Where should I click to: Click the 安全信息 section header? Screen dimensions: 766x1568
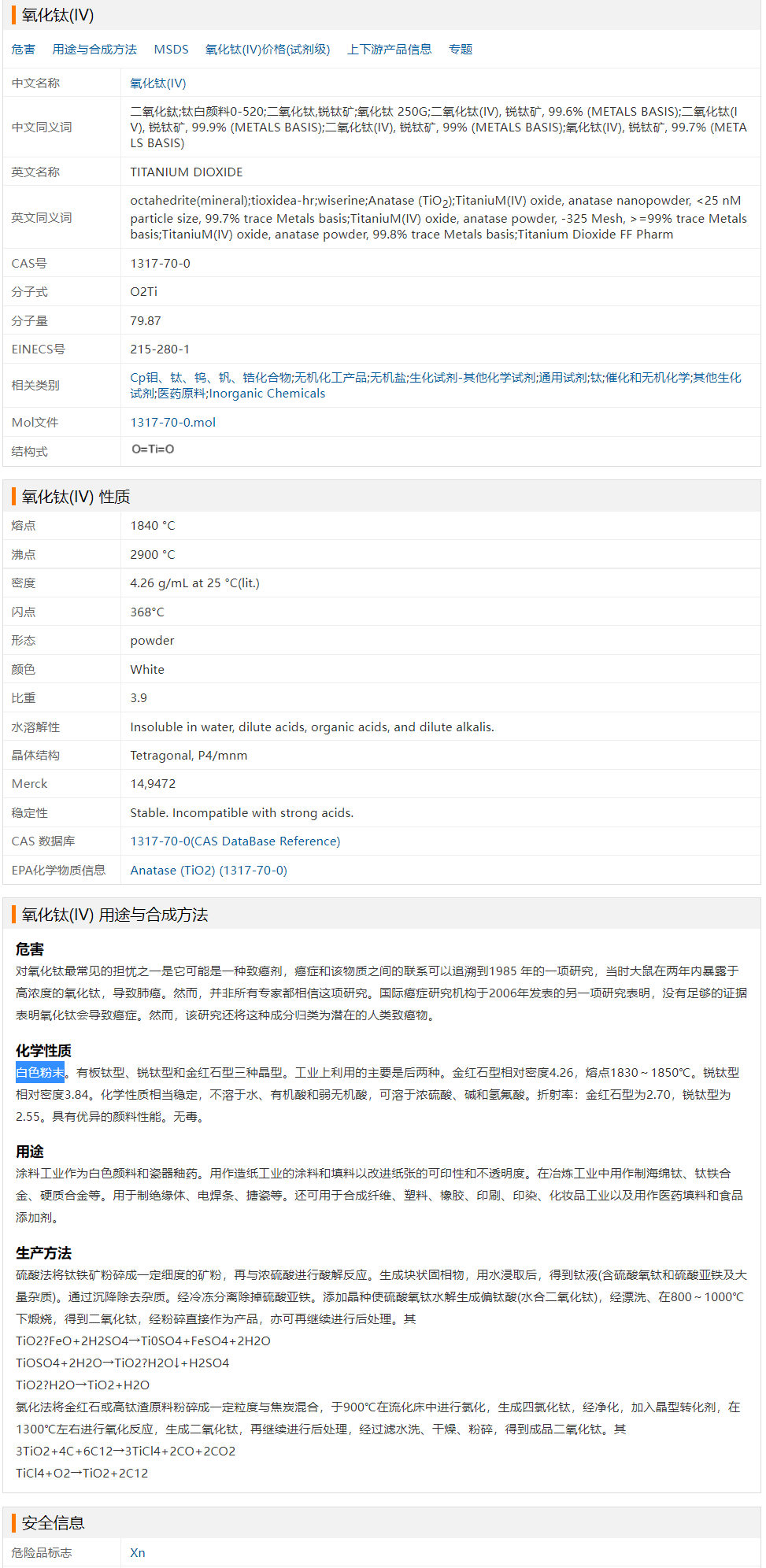53,1523
